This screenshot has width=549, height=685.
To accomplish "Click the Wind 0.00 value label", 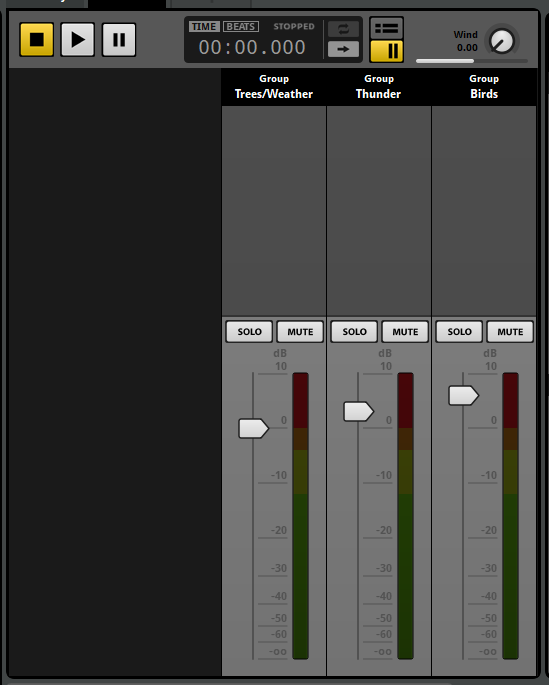I will coord(467,48).
